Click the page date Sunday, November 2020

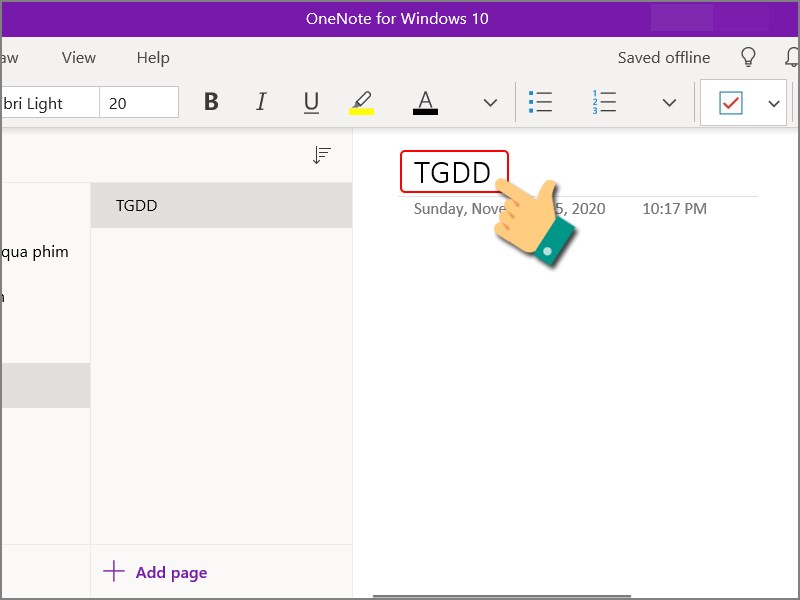pyautogui.click(x=509, y=209)
